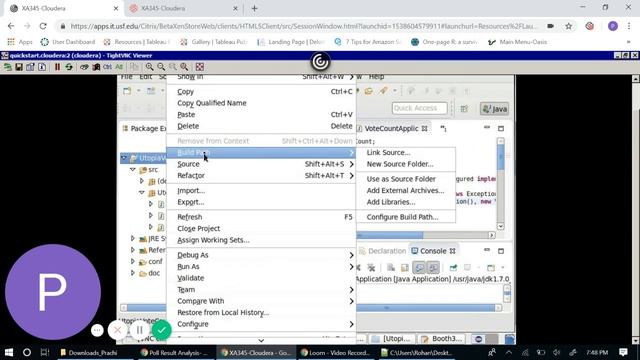
Task: Open the Main Menu-Oasis bookmark
Action: tap(518, 42)
